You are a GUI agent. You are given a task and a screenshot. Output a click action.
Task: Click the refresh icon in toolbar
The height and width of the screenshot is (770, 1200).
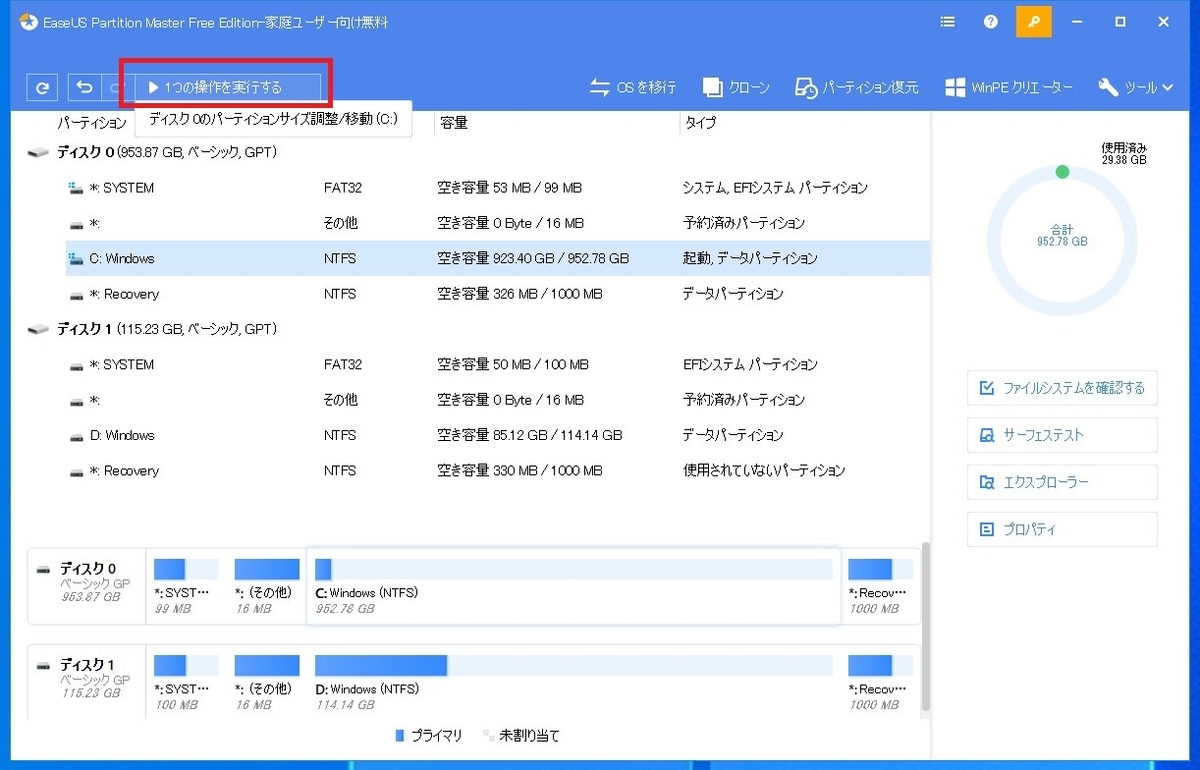pos(41,88)
